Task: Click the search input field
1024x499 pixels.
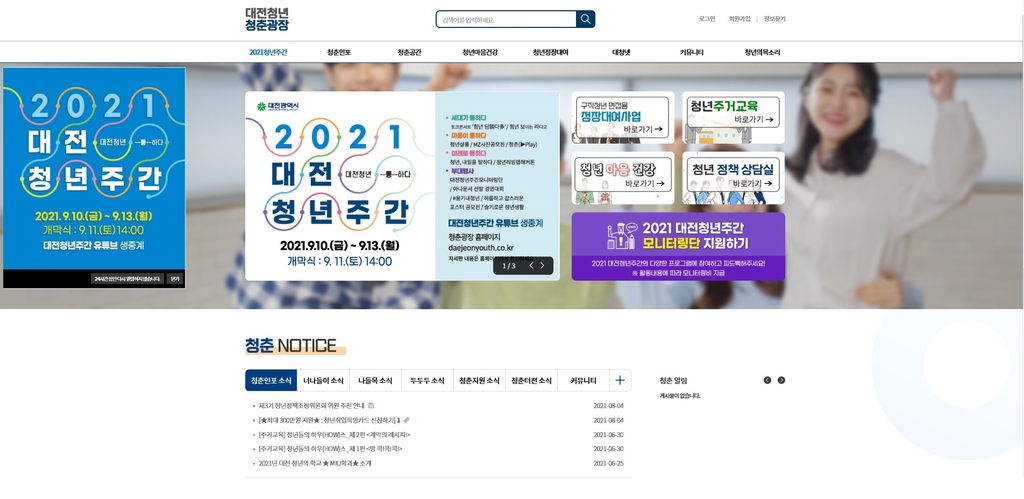Action: [506, 19]
